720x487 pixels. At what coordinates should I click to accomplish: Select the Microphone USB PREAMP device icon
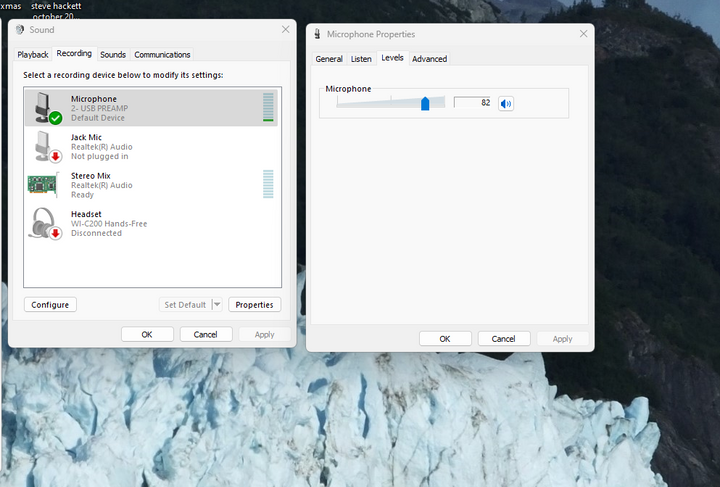[47, 107]
